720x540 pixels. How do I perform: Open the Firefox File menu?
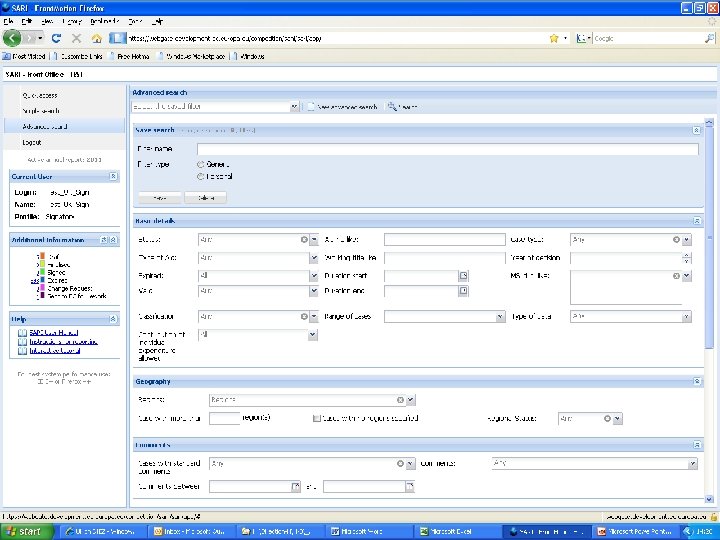point(8,21)
